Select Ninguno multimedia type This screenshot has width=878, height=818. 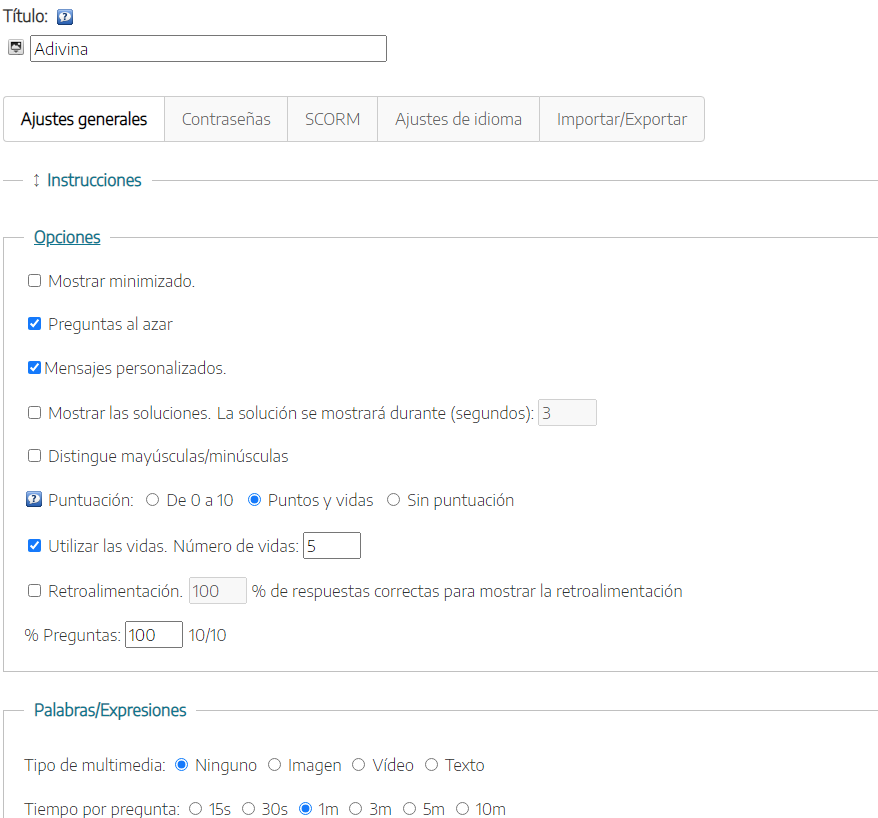point(181,764)
